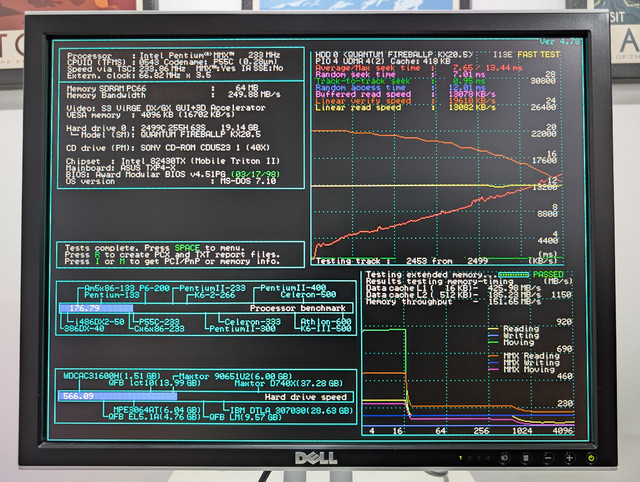Viewport: 640px width, 482px height.
Task: Click the Random access time row
Action: point(400,87)
